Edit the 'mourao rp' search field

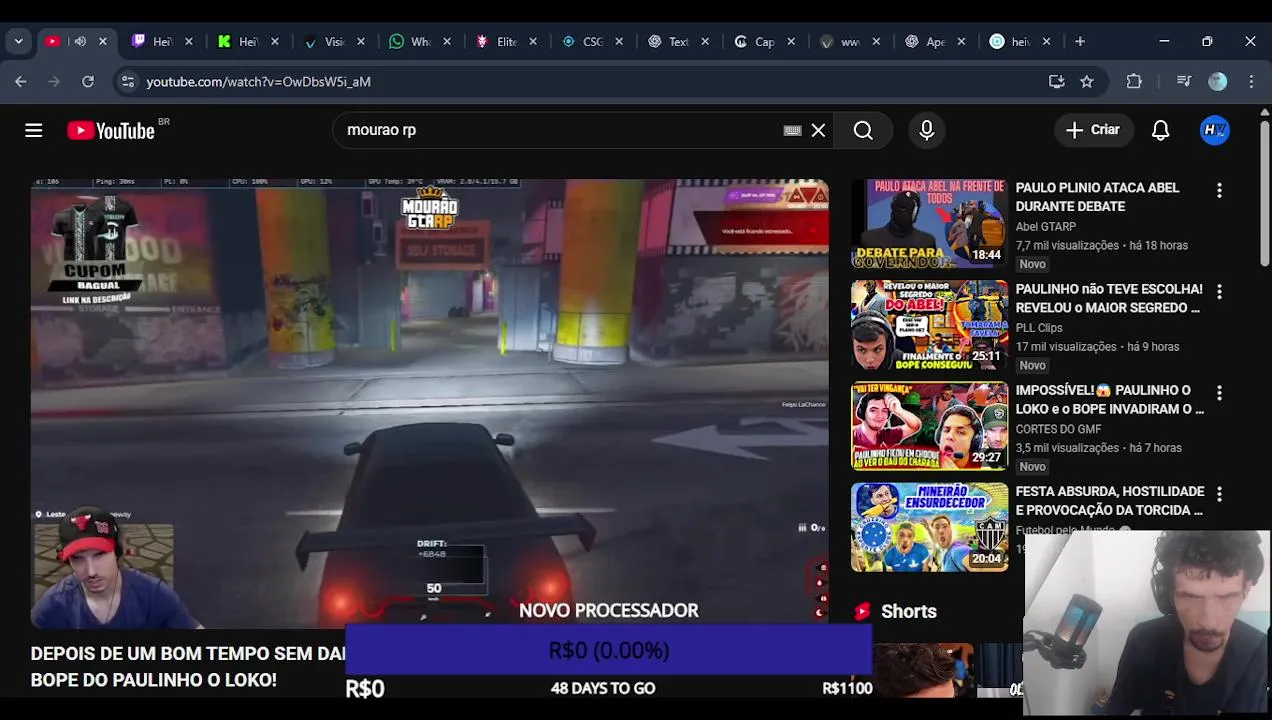click(560, 130)
